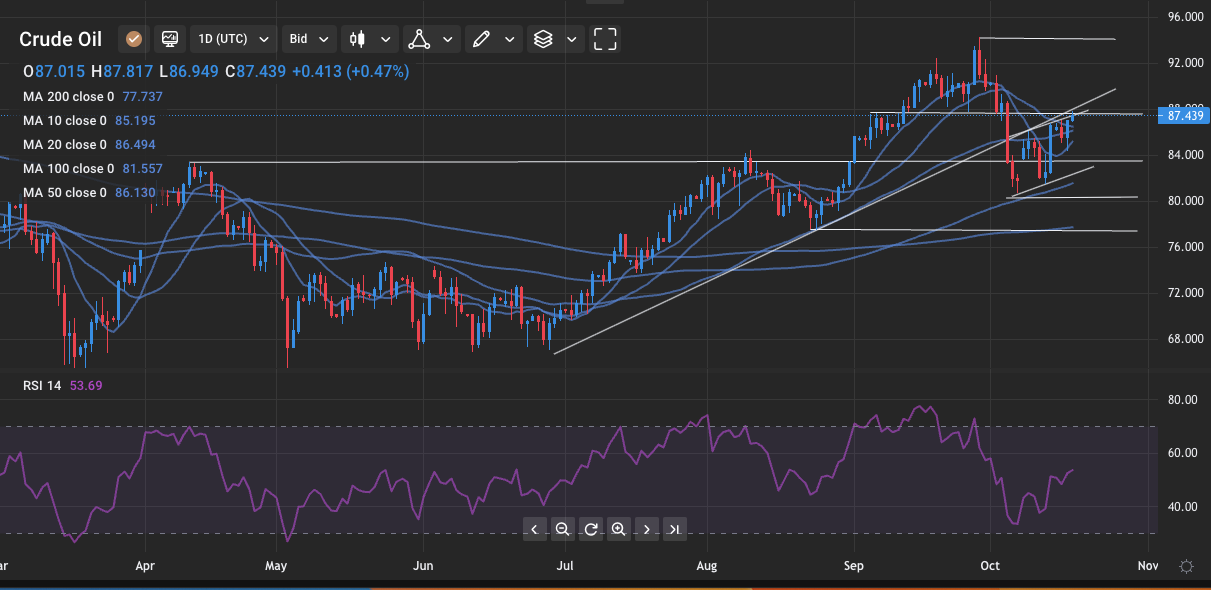Viewport: 1211px width, 590px height.
Task: Pan chart right with forward arrow
Action: pos(646,529)
